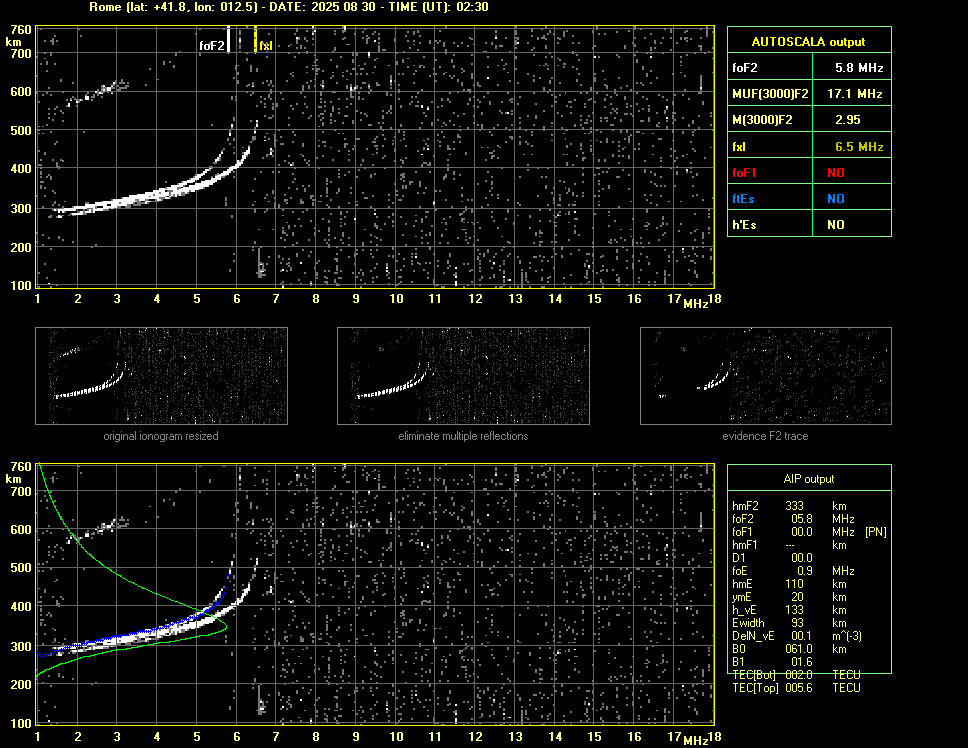Click the Rome date and time header
The width and height of the screenshot is (968, 748).
pos(289,7)
